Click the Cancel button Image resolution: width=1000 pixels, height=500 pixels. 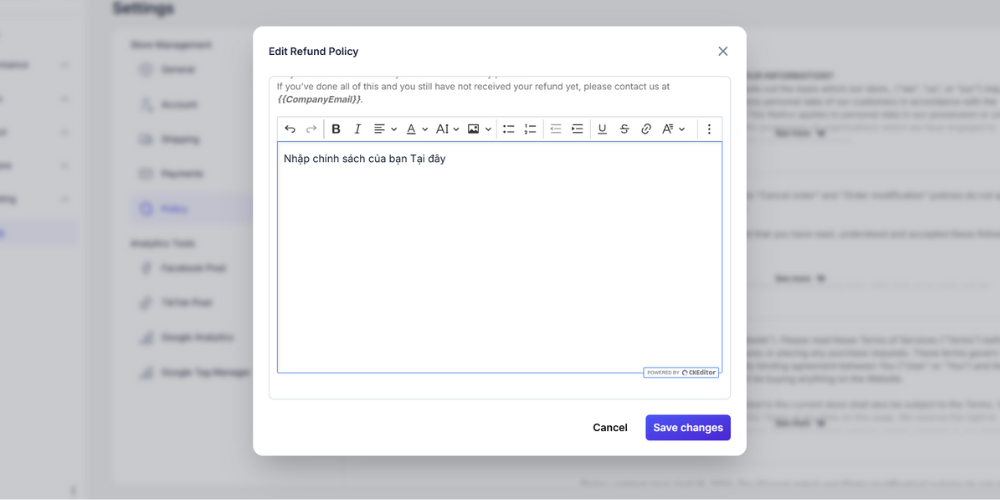[610, 427]
